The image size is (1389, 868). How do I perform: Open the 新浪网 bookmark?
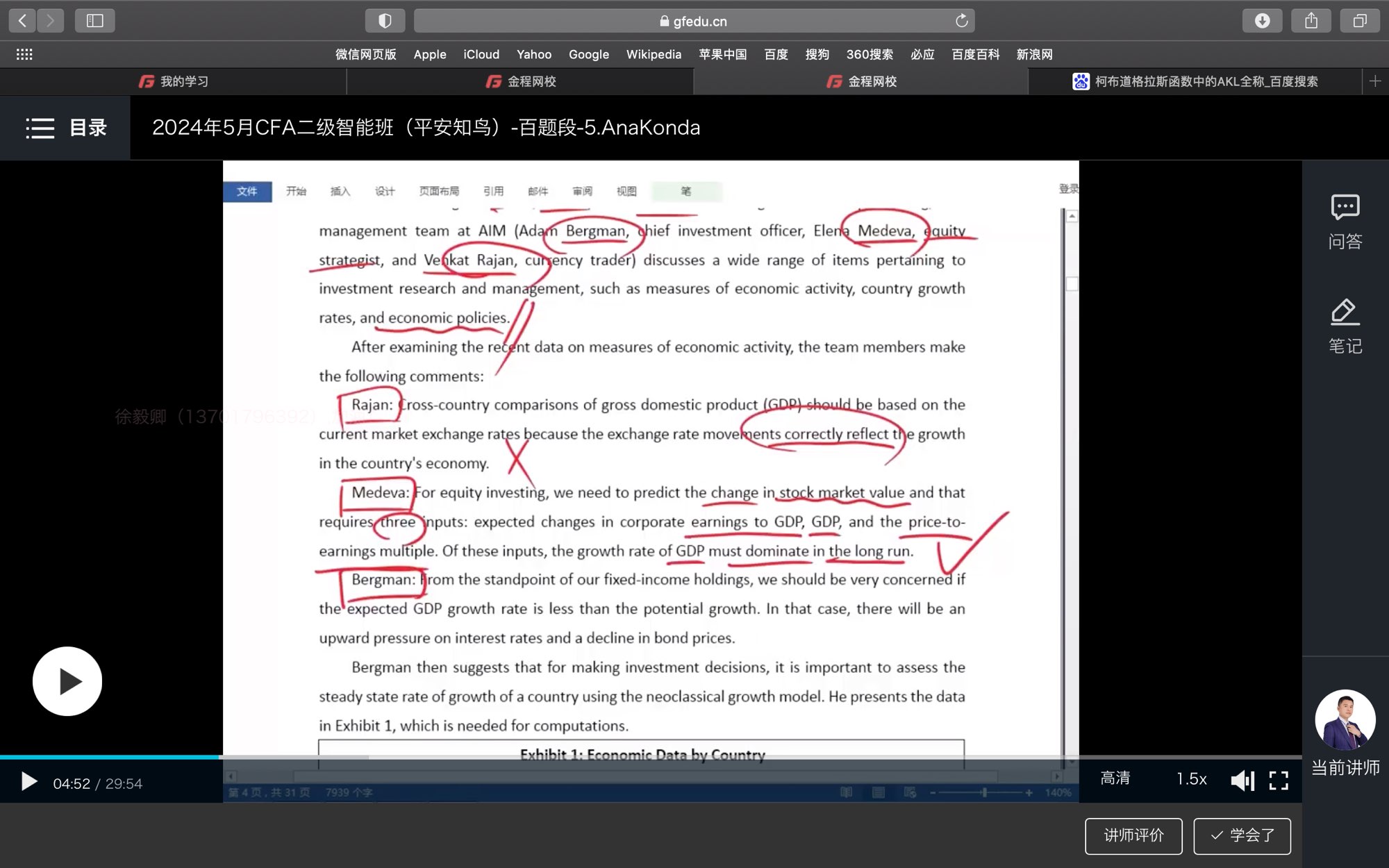tap(1034, 54)
